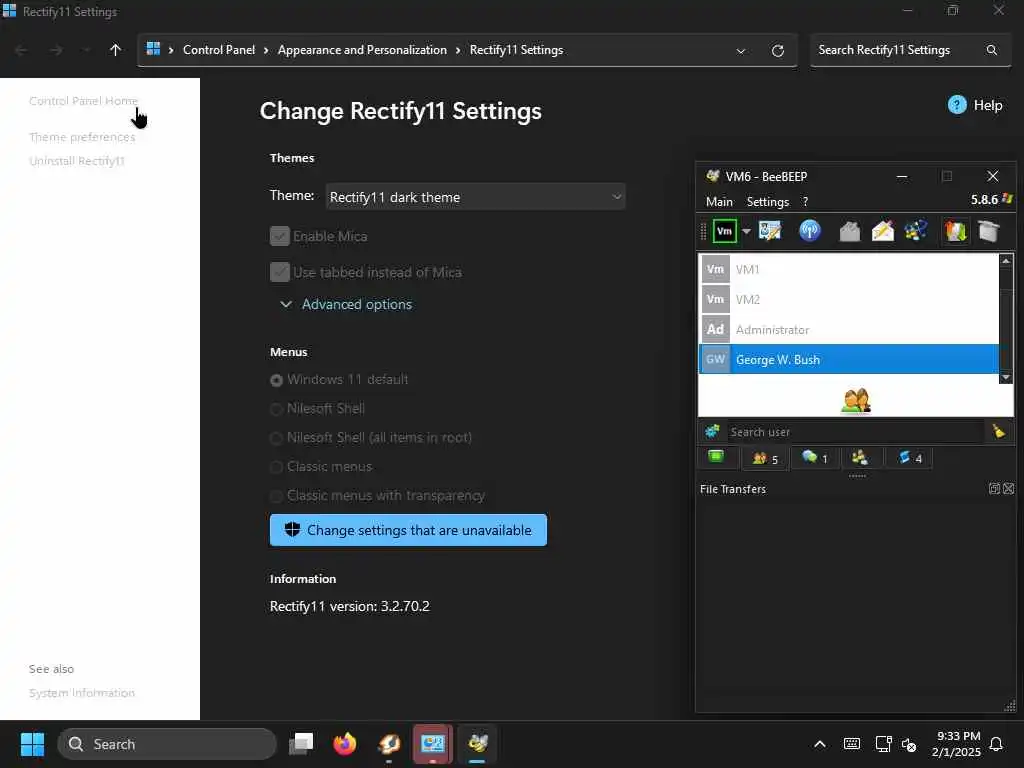Click Control Panel in the address breadcrumb
1024x768 pixels.
point(219,50)
